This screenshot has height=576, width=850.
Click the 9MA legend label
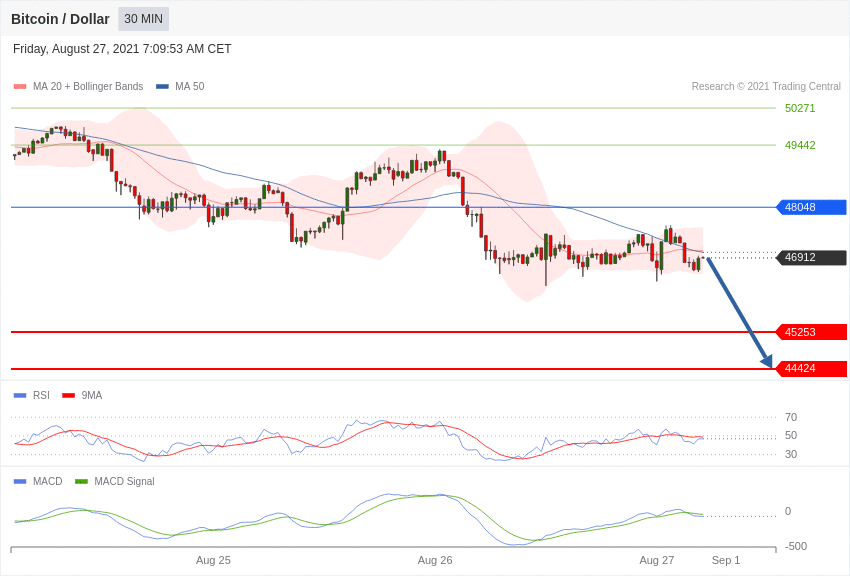(x=92, y=395)
